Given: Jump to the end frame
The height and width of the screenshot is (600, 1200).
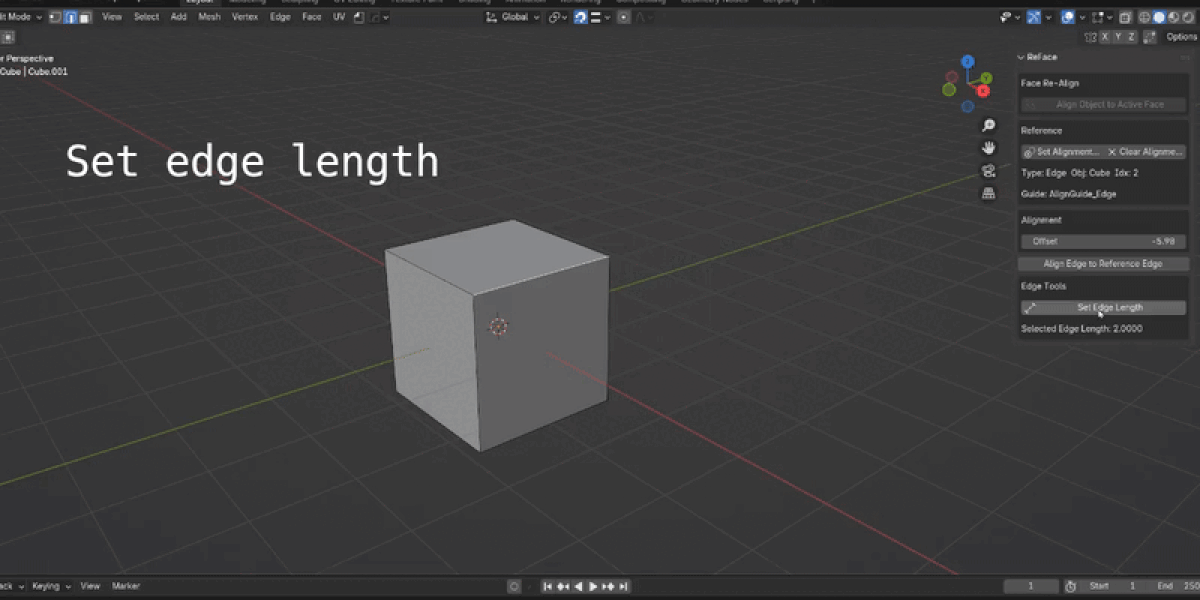Looking at the screenshot, I should (x=623, y=586).
